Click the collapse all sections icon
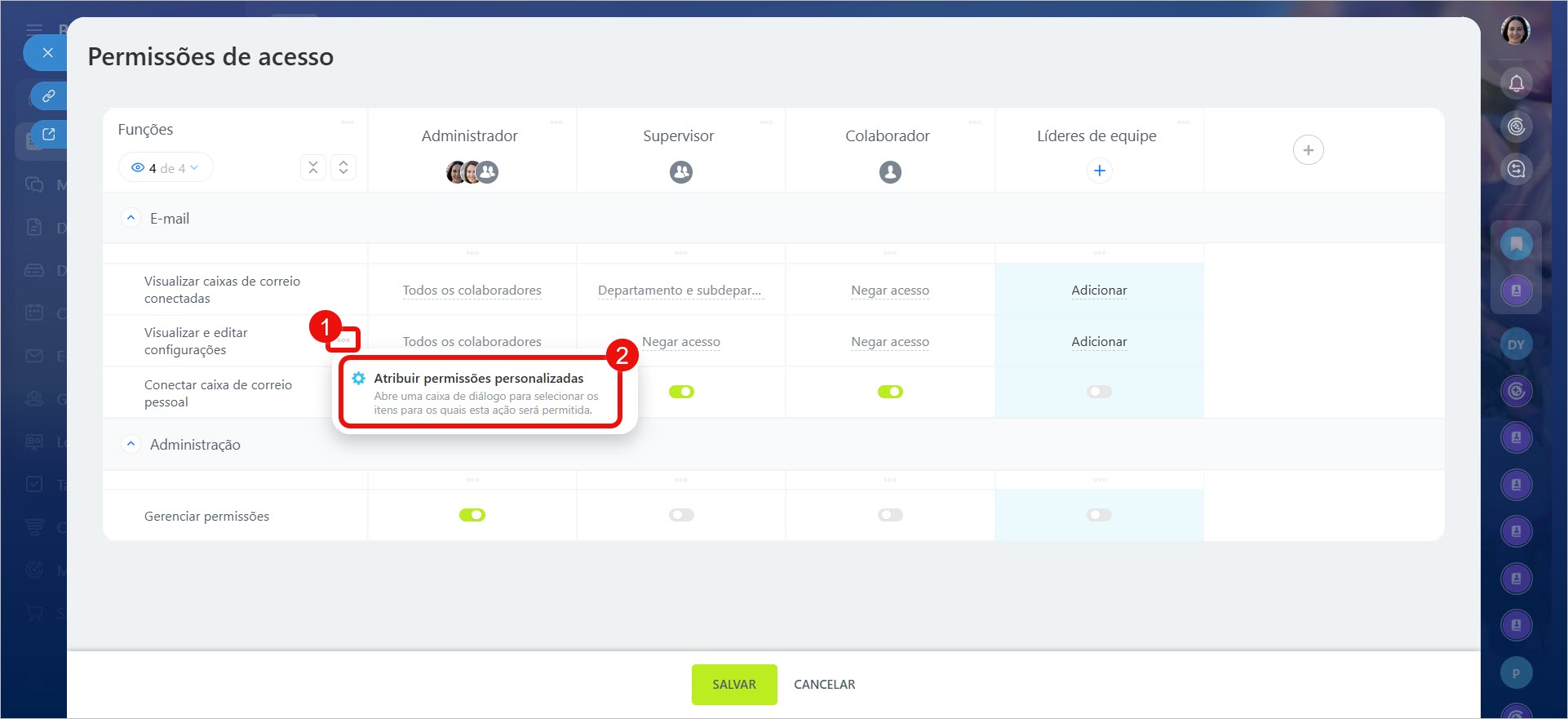Viewport: 1568px width, 719px height. tap(313, 167)
